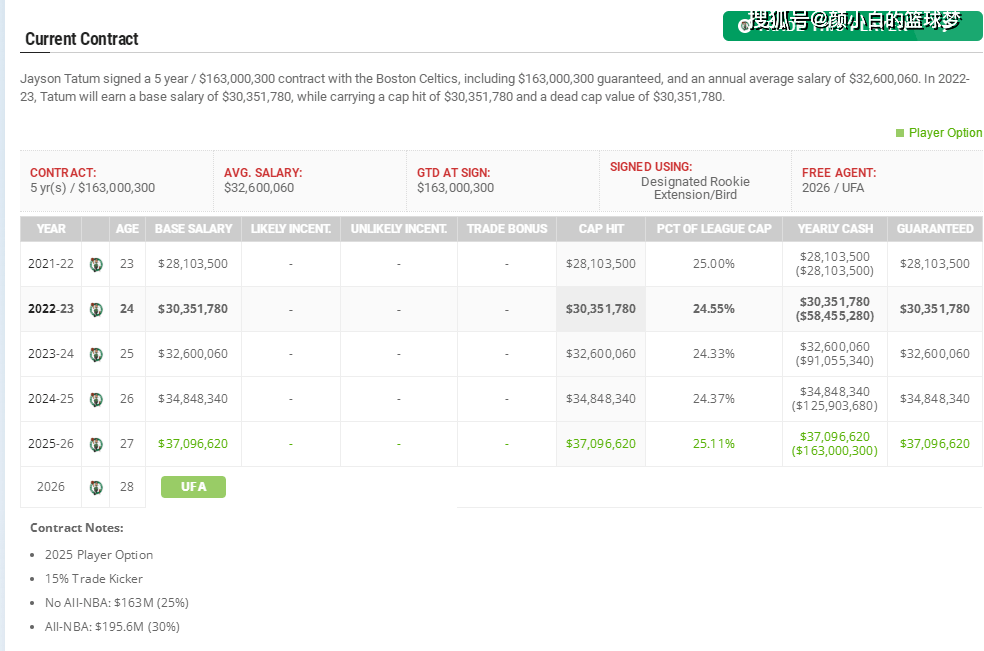
Task: Select the YEAR column header
Action: pyautogui.click(x=51, y=229)
